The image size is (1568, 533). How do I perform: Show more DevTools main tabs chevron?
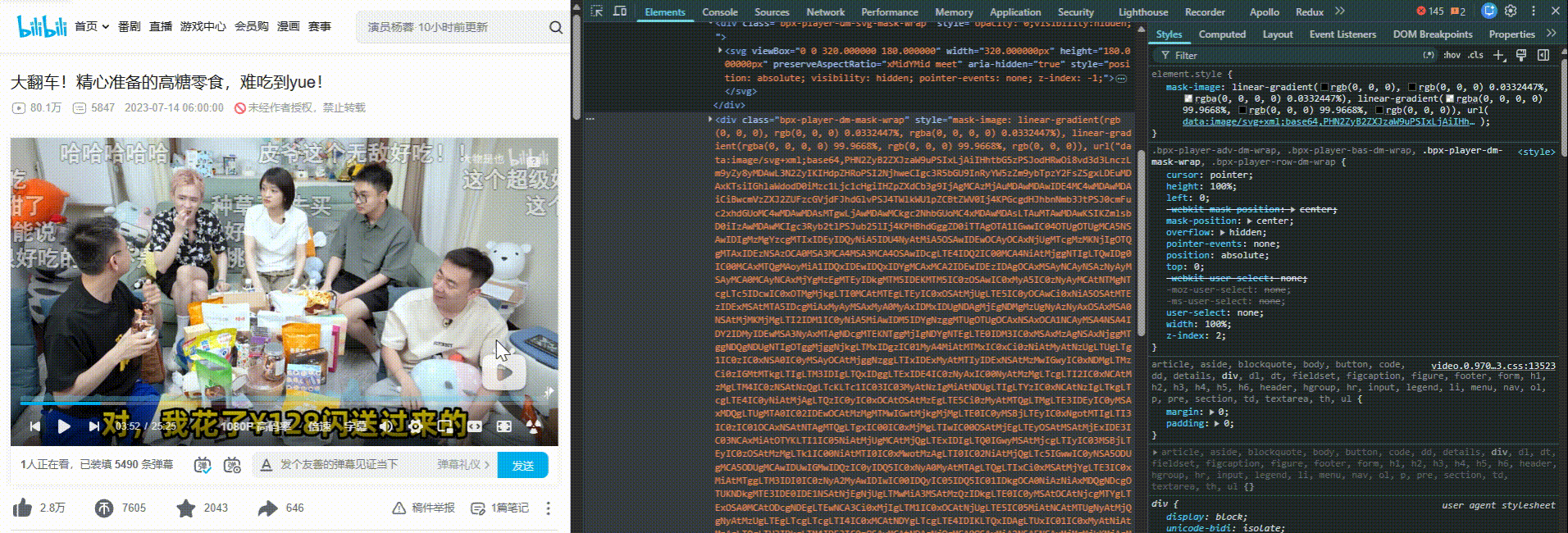point(1339,11)
